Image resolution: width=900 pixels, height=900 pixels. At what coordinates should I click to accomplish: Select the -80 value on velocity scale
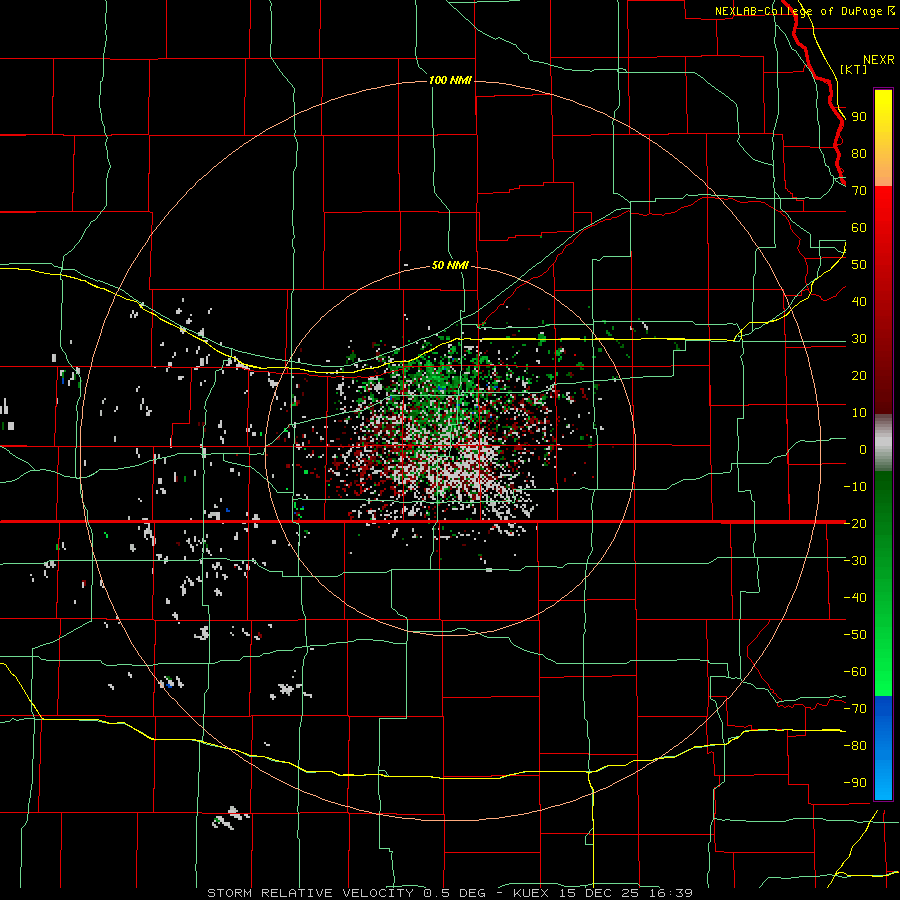[855, 746]
